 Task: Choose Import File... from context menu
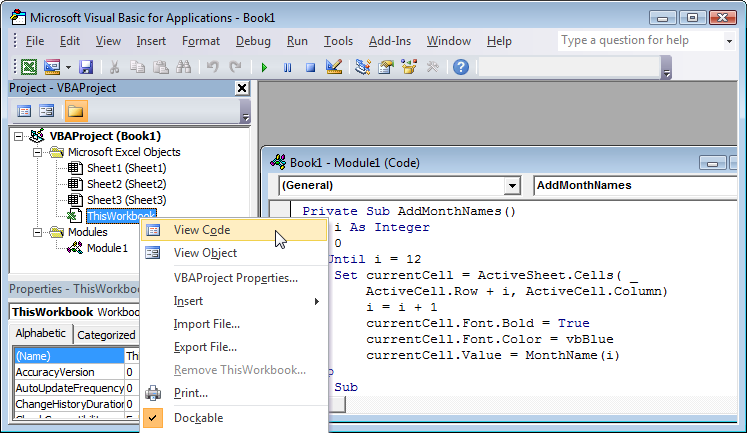tap(234, 324)
